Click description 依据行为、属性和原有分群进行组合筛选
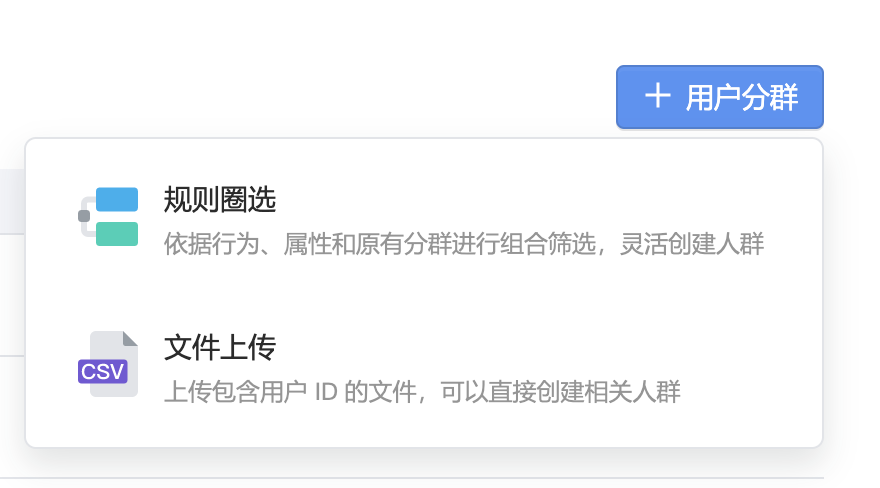This screenshot has width=880, height=488. (x=380, y=244)
